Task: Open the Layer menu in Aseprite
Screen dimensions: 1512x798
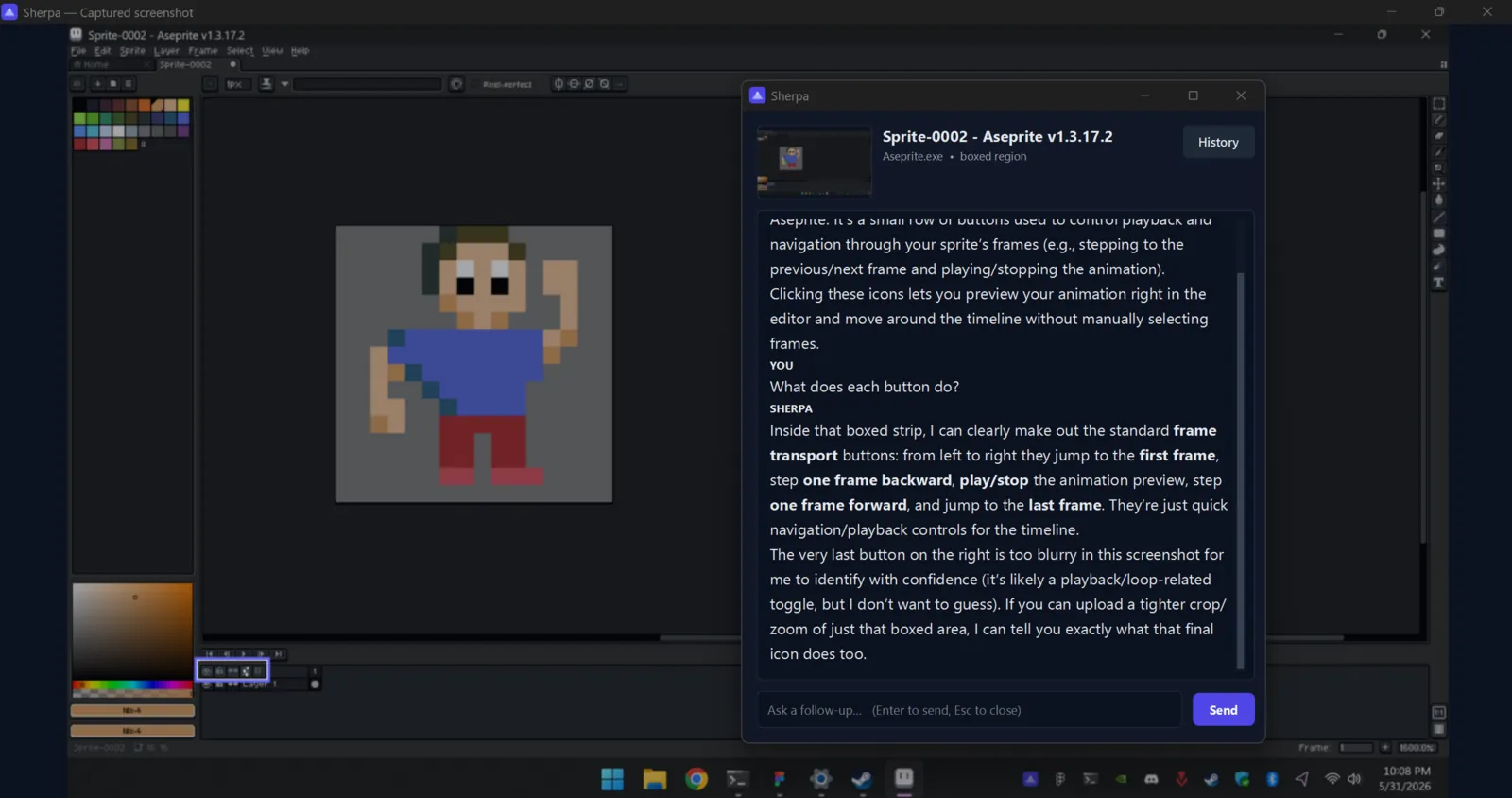Action: [x=166, y=51]
